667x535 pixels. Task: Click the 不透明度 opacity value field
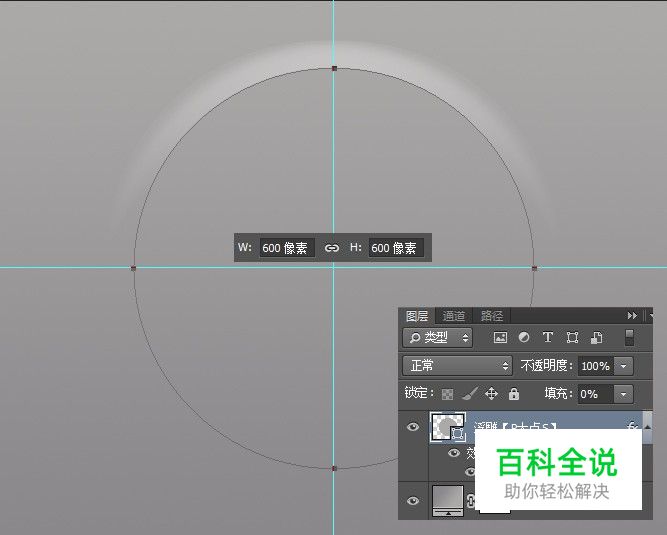point(596,366)
